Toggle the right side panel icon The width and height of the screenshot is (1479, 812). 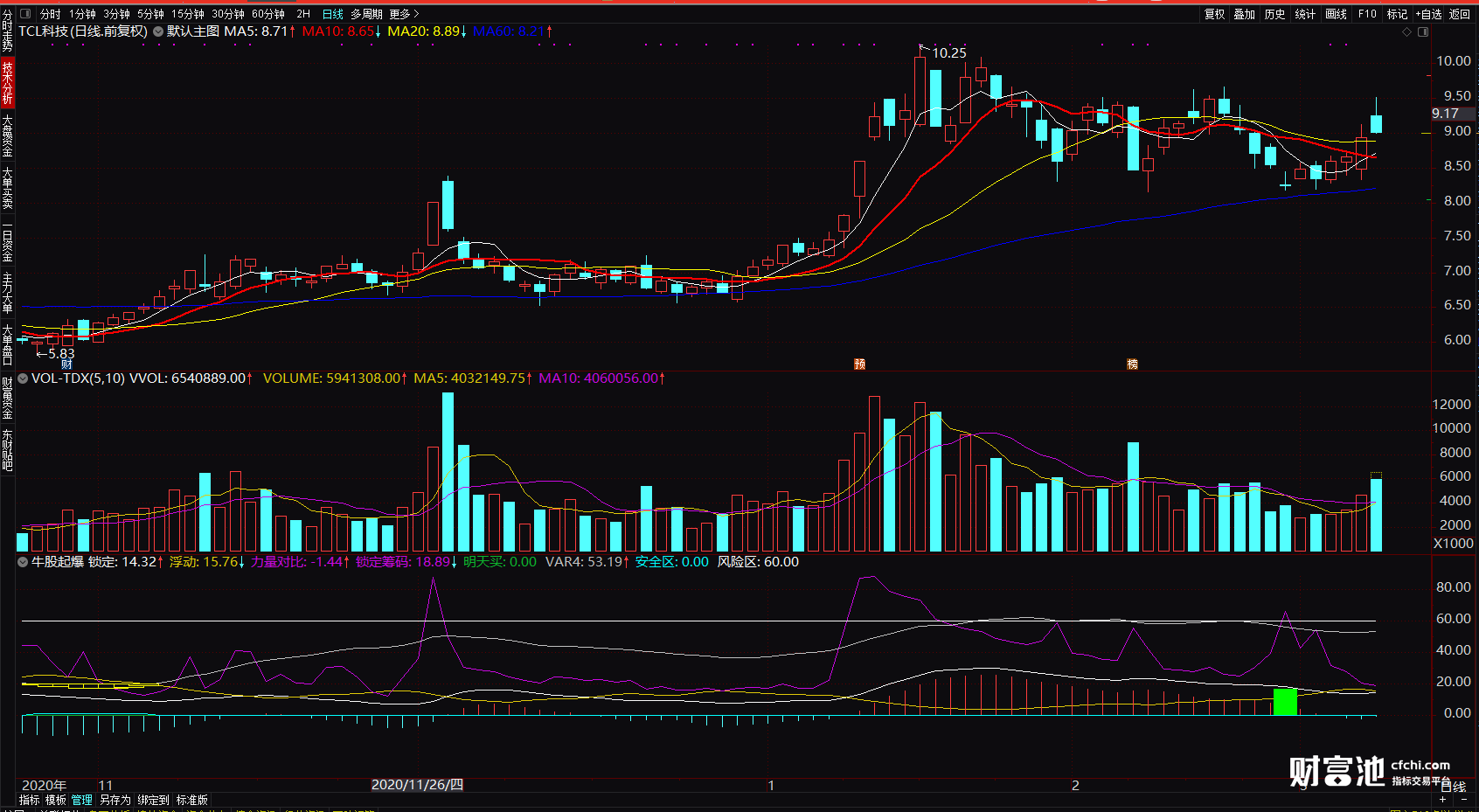point(1423,31)
